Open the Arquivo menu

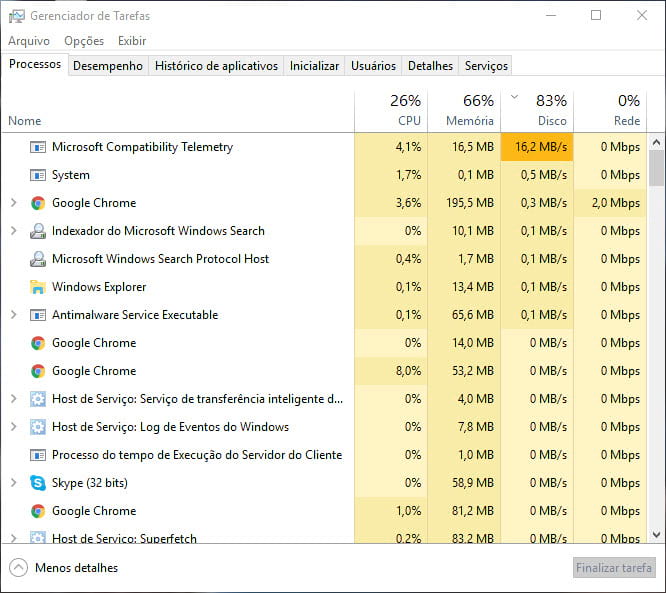click(x=29, y=41)
